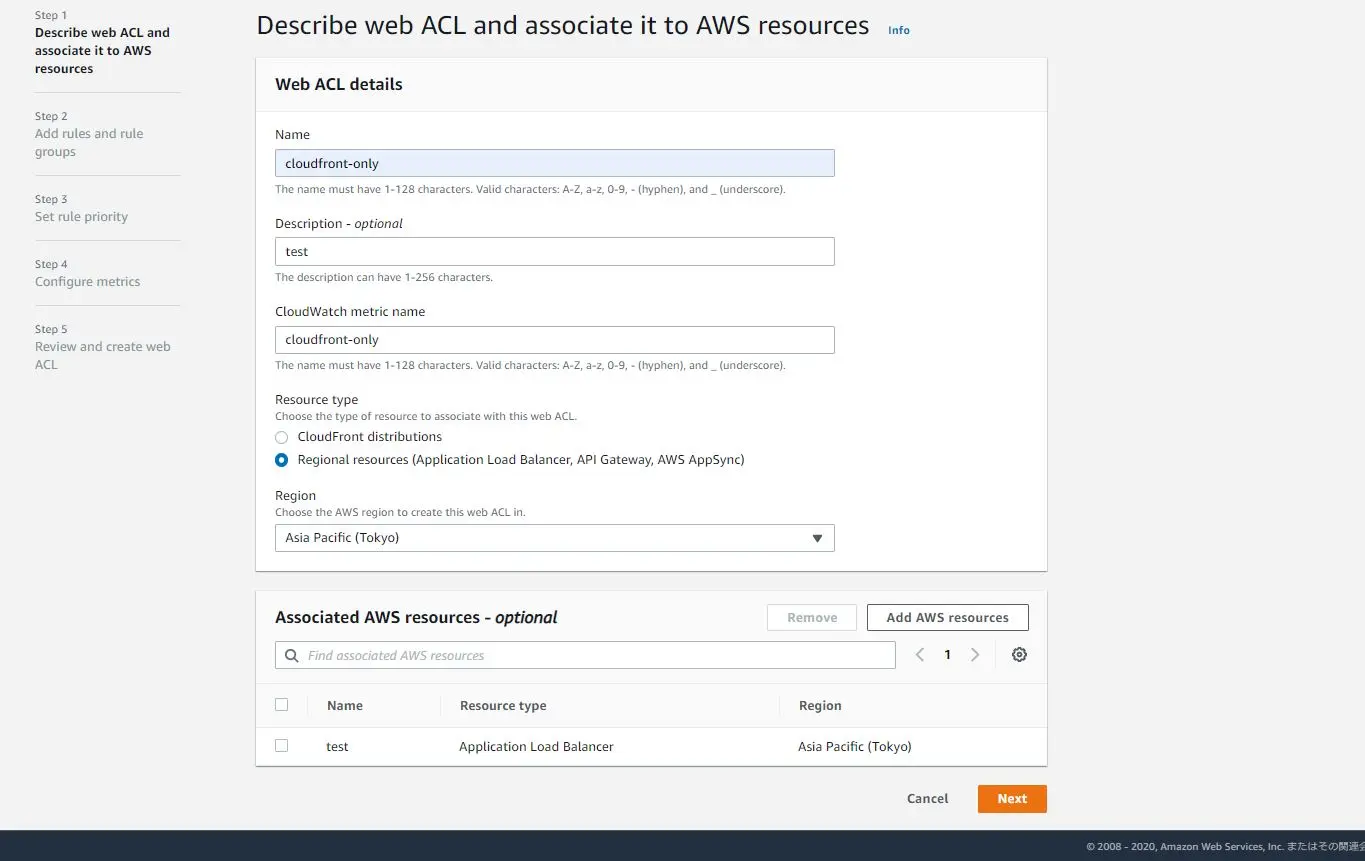
Task: Select the CloudFront distributions radio option
Action: click(x=282, y=437)
